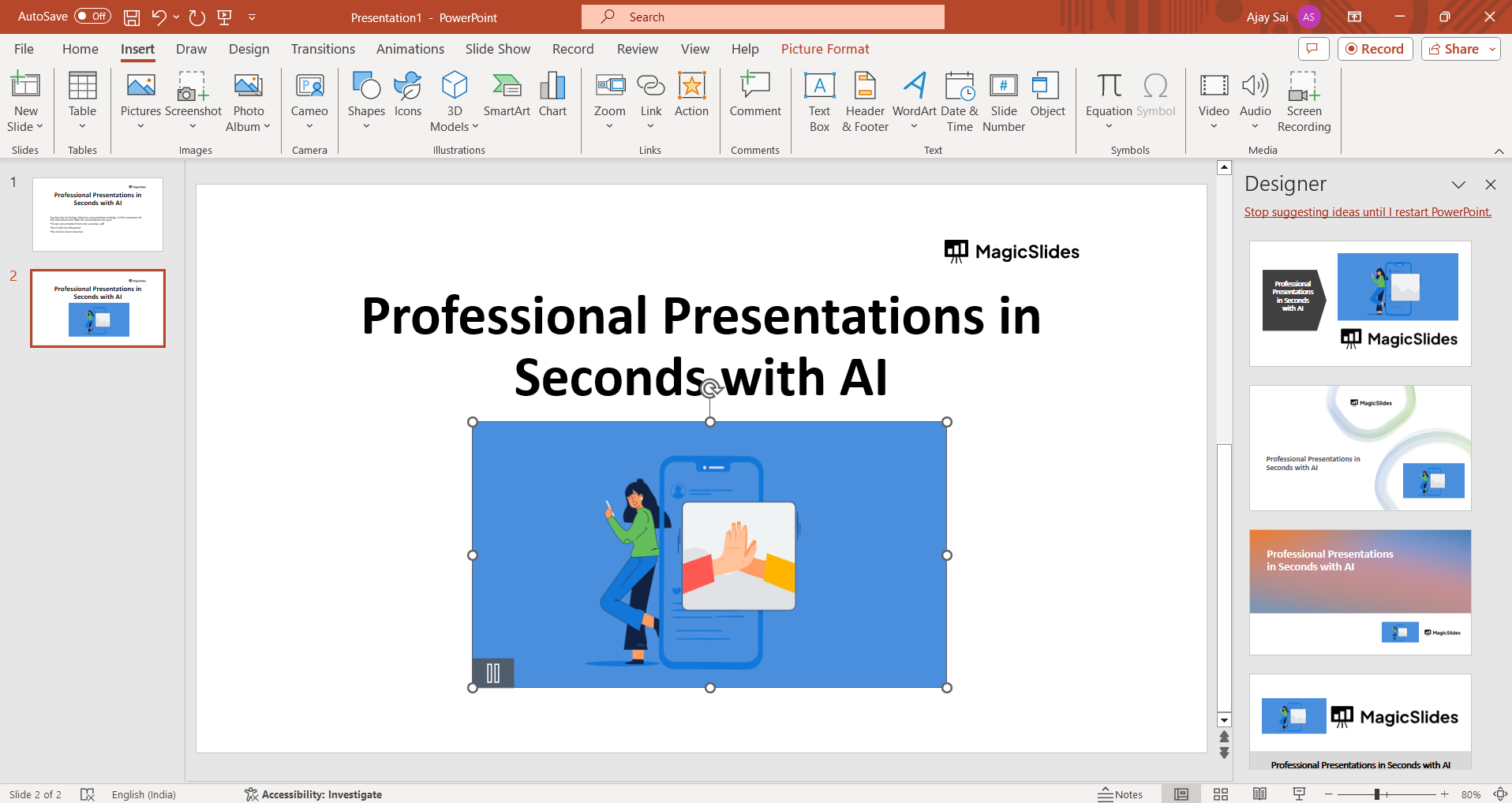Open the Shapes gallery
The width and height of the screenshot is (1512, 803).
(x=366, y=101)
